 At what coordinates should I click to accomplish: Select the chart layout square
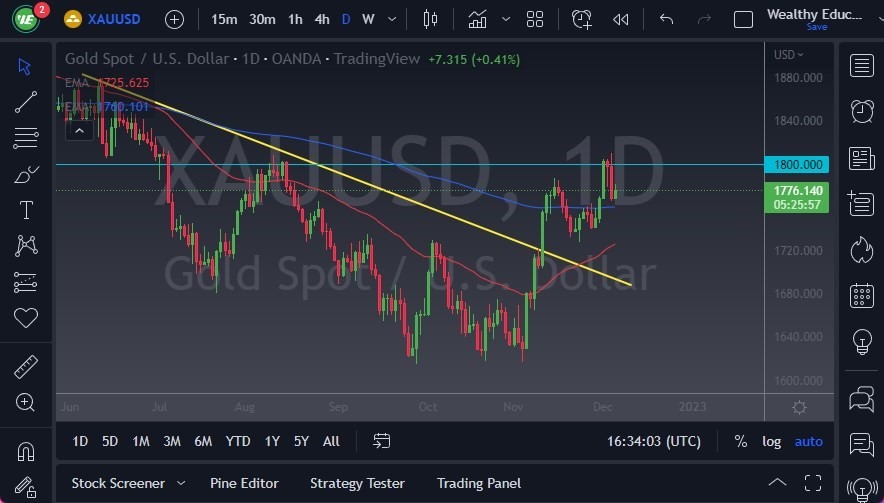(x=743, y=20)
